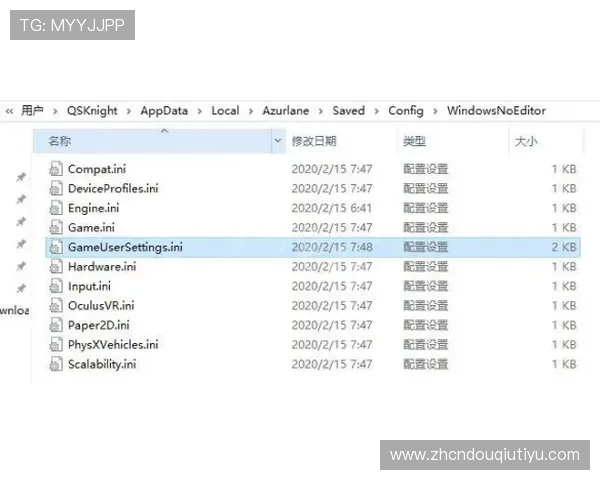Viewport: 600px width, 480px height.
Task: Click the DeviceProfiles.ini file icon
Action: [56, 188]
